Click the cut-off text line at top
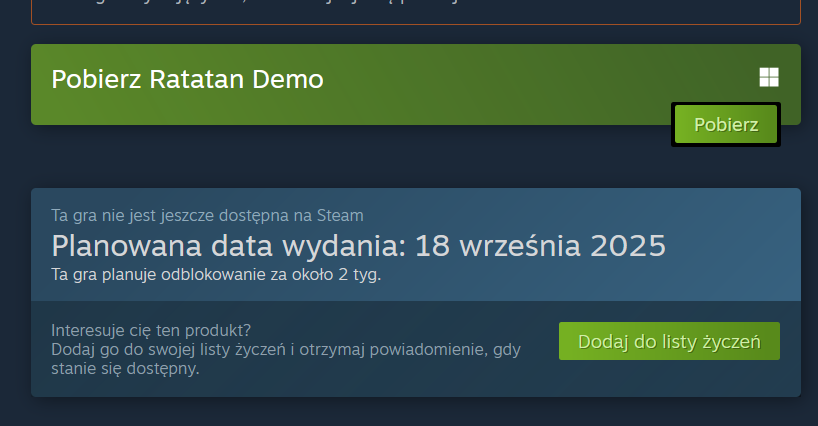Viewport: 818px width, 426px height. (x=261, y=2)
